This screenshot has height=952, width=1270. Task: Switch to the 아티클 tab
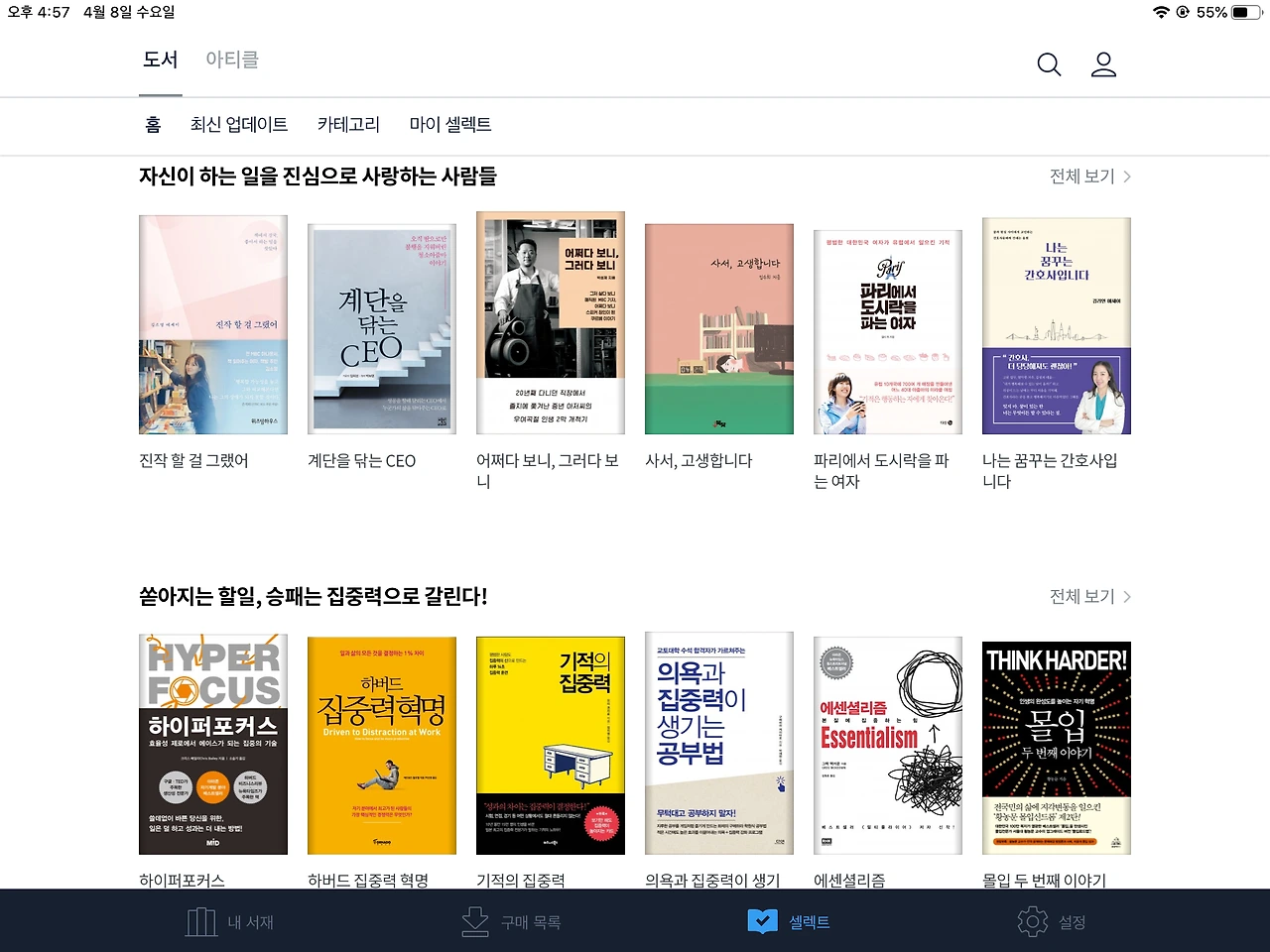[x=232, y=59]
